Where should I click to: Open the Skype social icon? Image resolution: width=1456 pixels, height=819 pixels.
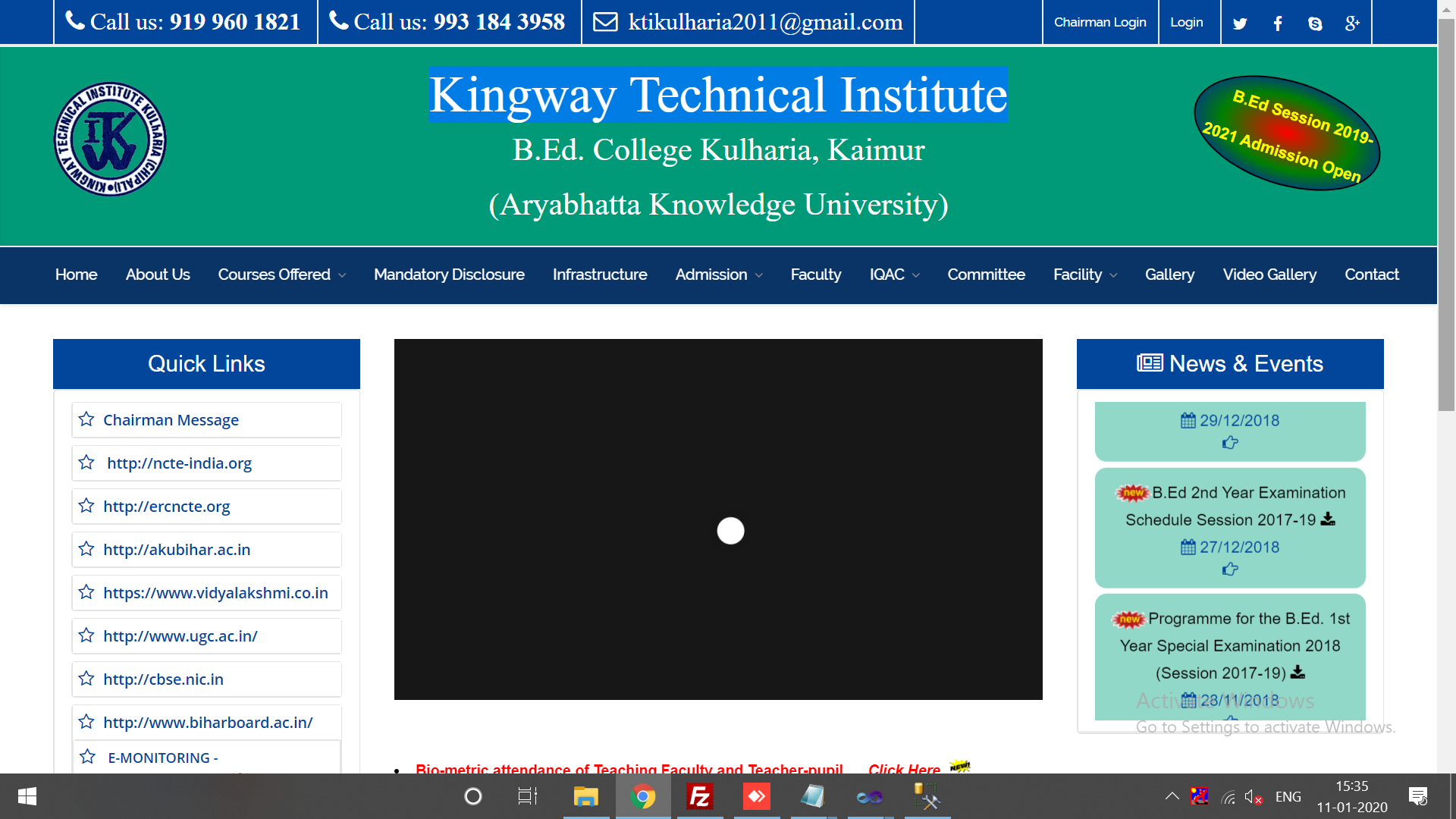[x=1315, y=23]
